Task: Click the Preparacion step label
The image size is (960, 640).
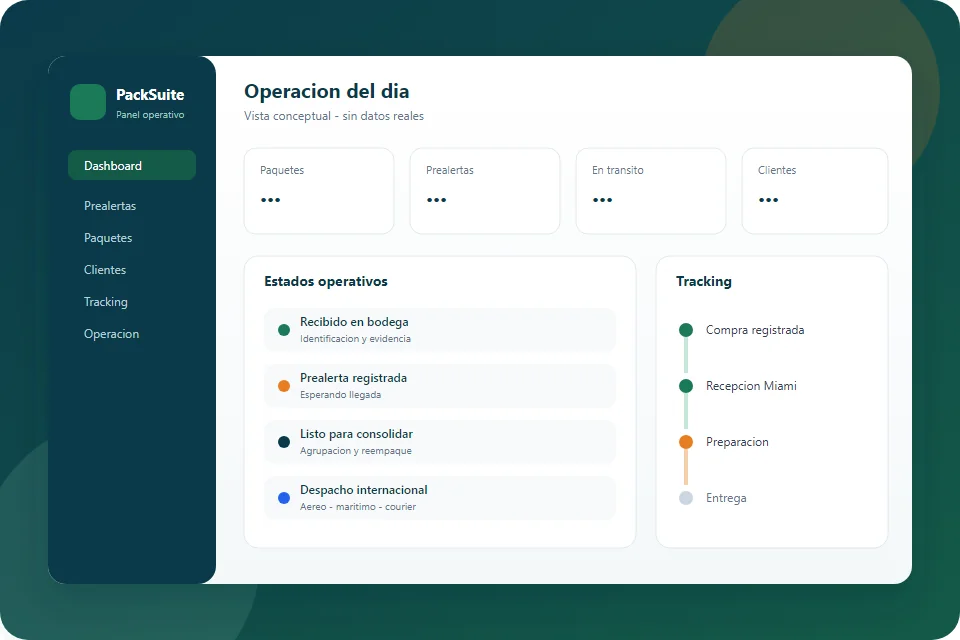Action: point(737,442)
